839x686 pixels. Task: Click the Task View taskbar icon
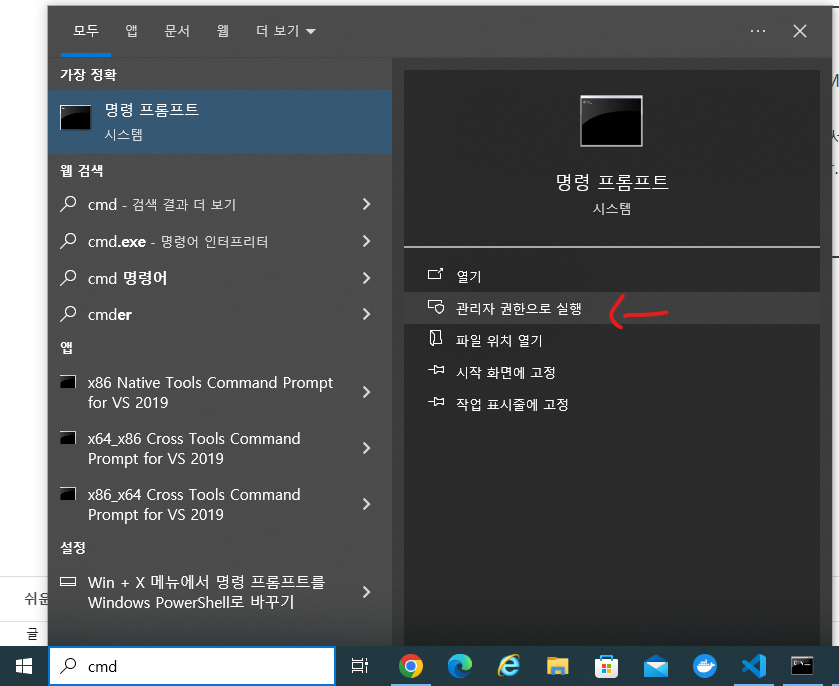pyautogui.click(x=360, y=666)
